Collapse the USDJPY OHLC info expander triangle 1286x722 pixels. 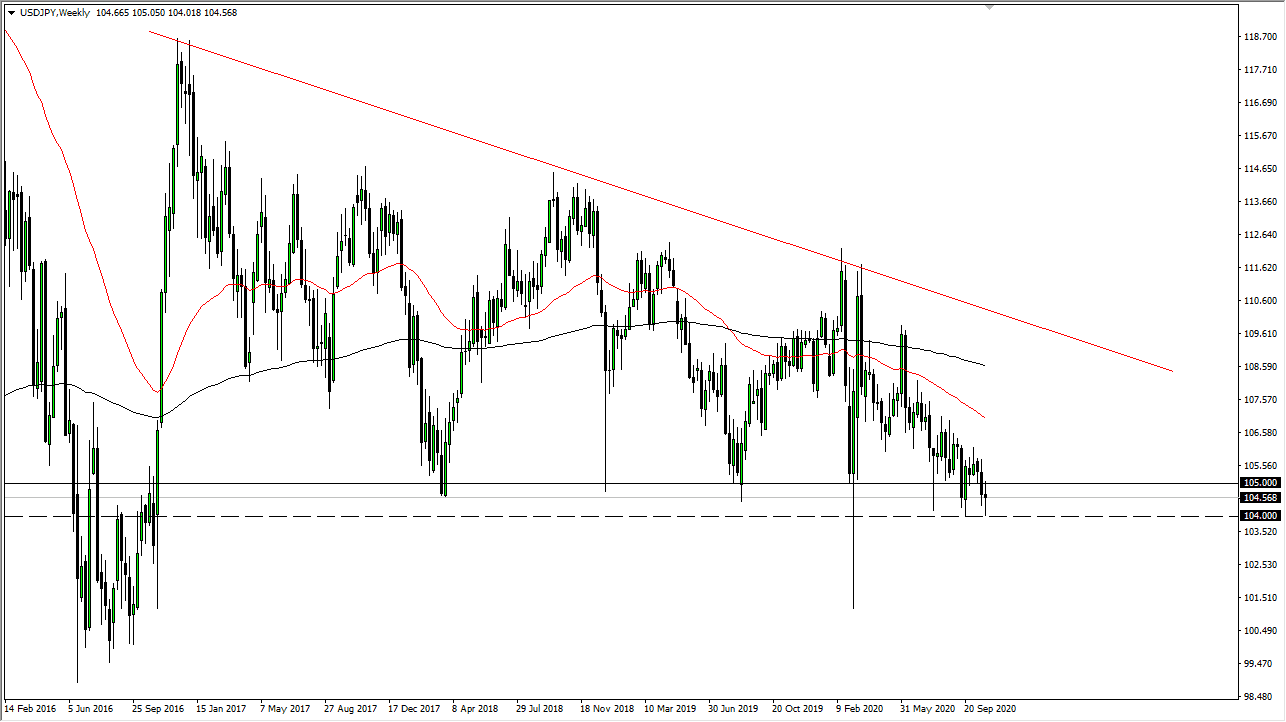point(12,15)
